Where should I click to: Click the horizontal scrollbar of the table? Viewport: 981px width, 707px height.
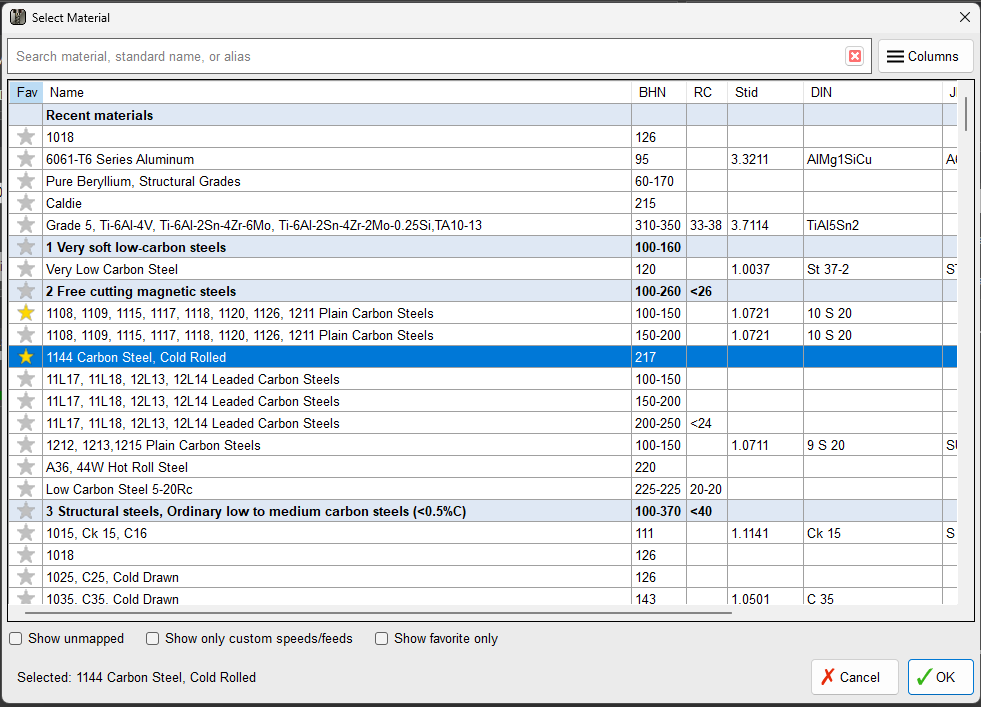(377, 613)
